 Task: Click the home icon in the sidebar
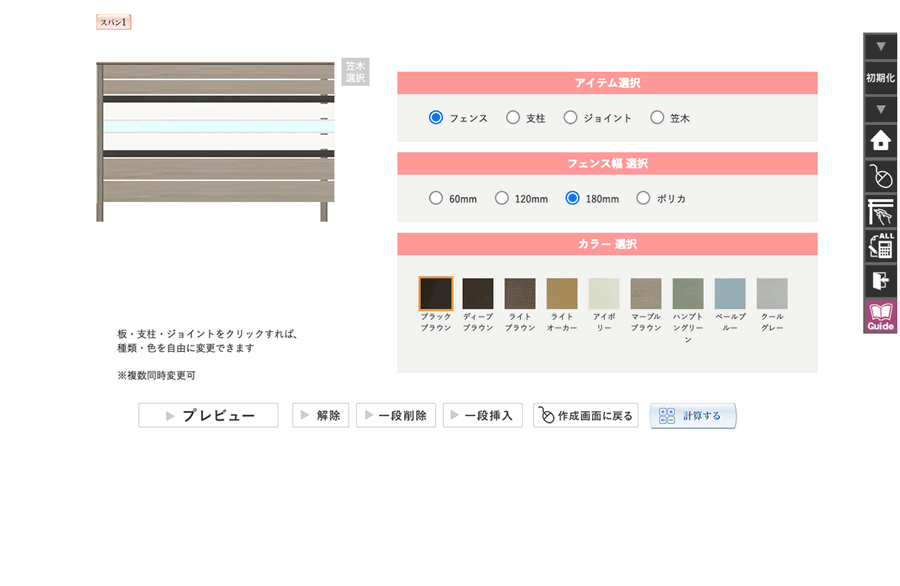coord(880,141)
